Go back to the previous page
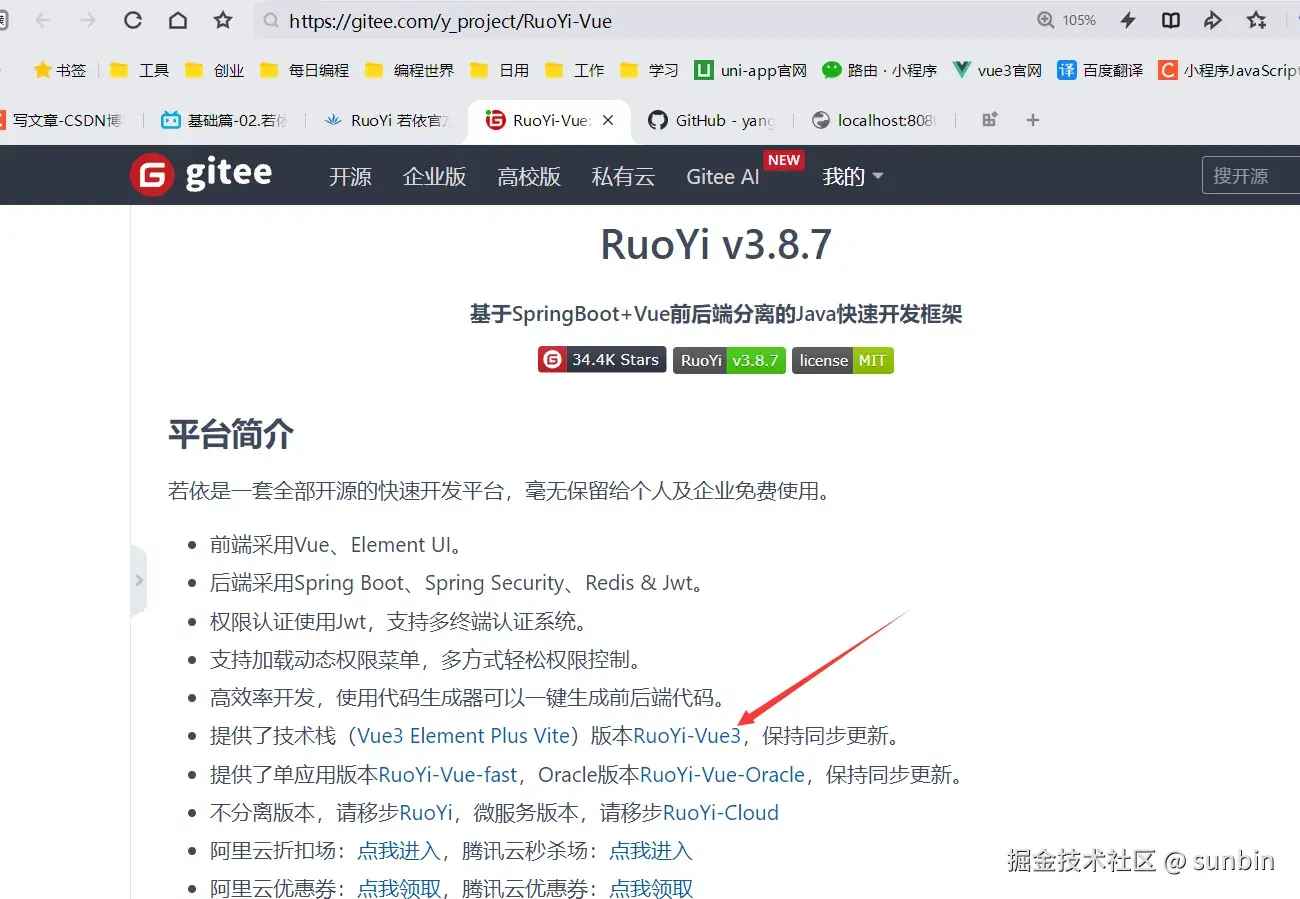This screenshot has height=899, width=1300. click(x=43, y=20)
